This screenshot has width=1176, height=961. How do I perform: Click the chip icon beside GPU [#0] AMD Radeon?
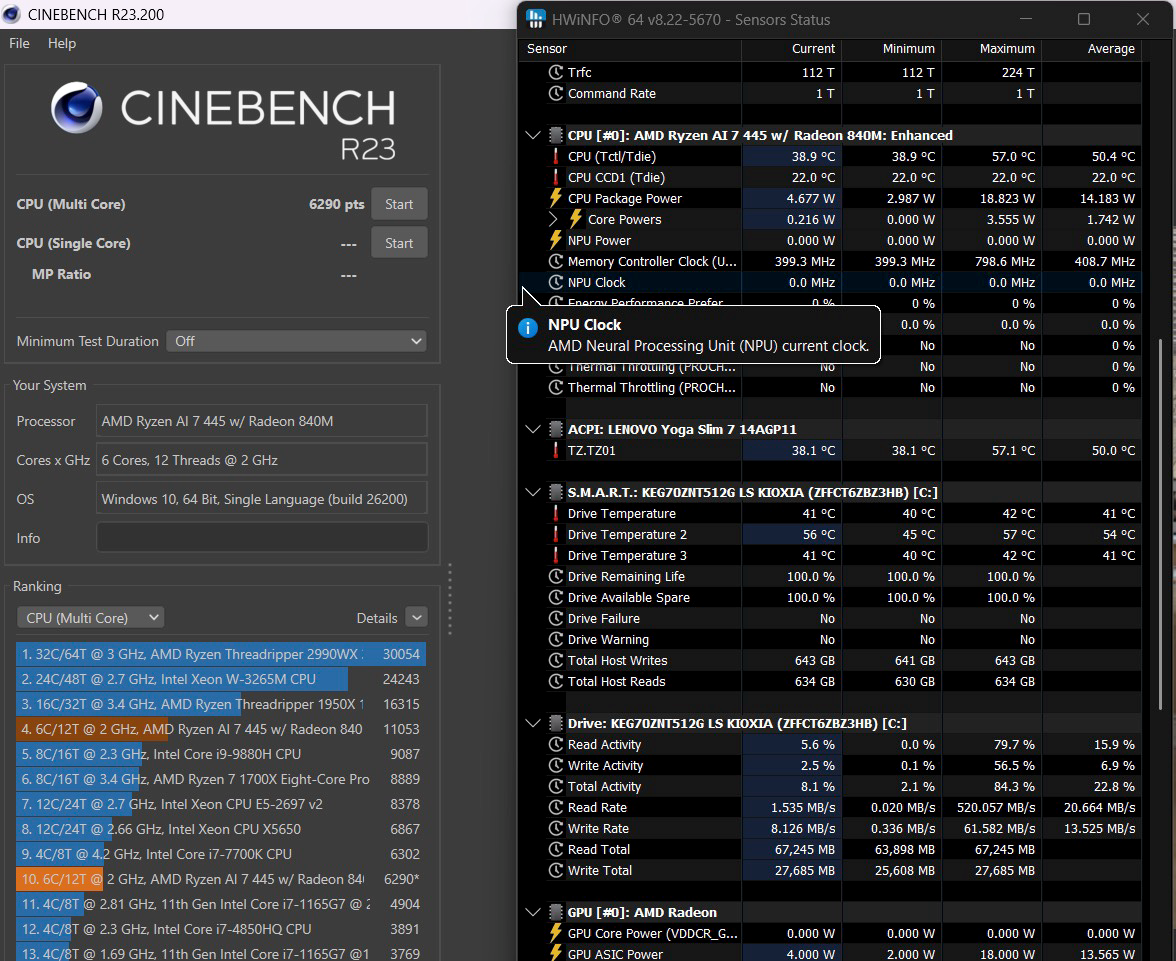click(x=556, y=912)
